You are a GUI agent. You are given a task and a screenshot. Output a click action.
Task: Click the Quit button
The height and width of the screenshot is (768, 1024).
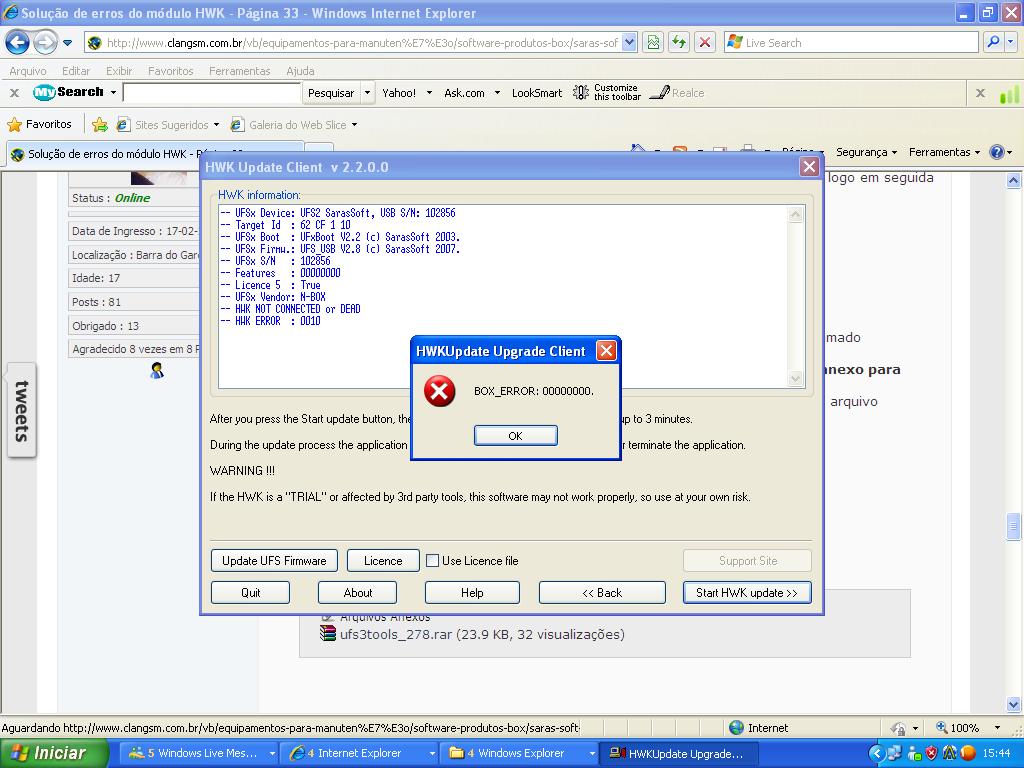(x=250, y=592)
